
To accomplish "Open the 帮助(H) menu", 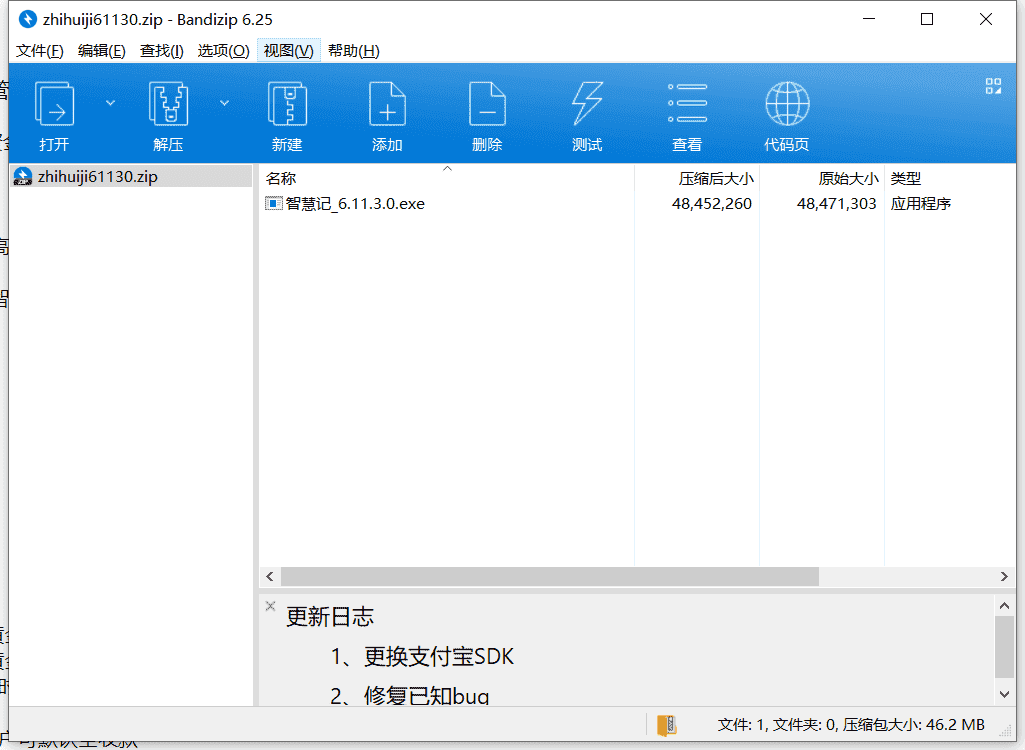I will point(354,51).
